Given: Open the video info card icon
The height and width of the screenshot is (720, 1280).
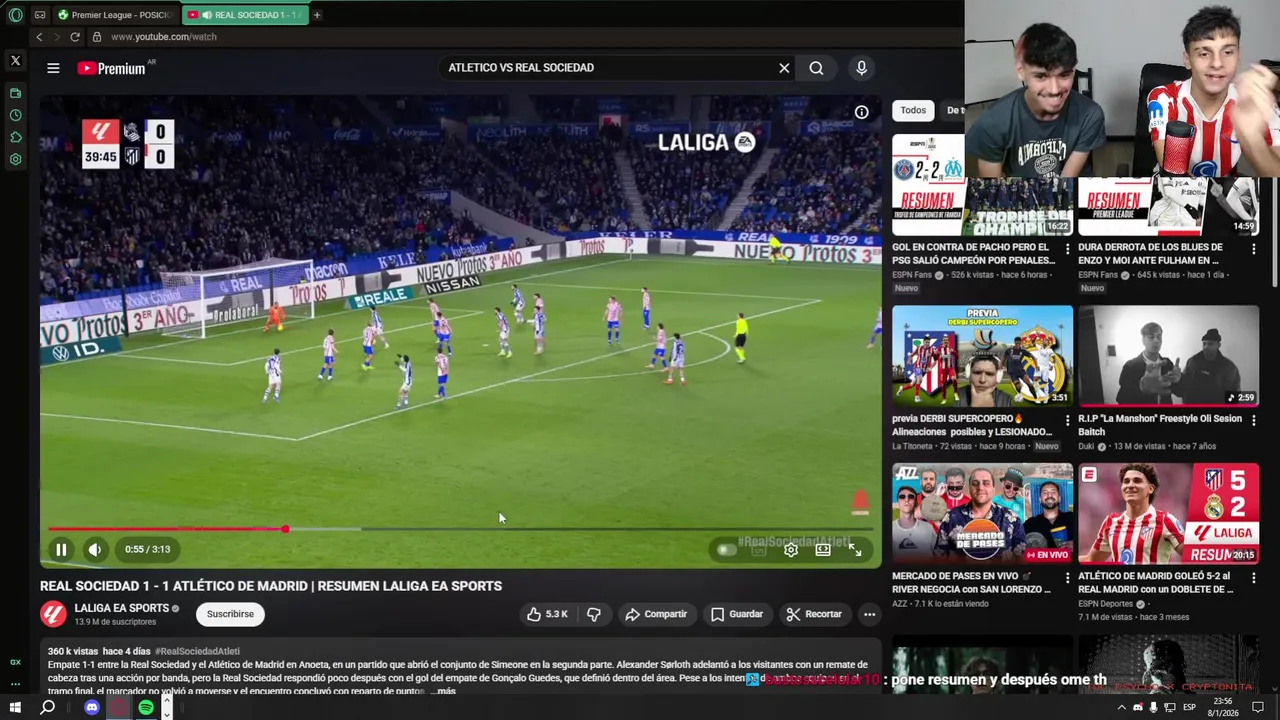Looking at the screenshot, I should 861,112.
